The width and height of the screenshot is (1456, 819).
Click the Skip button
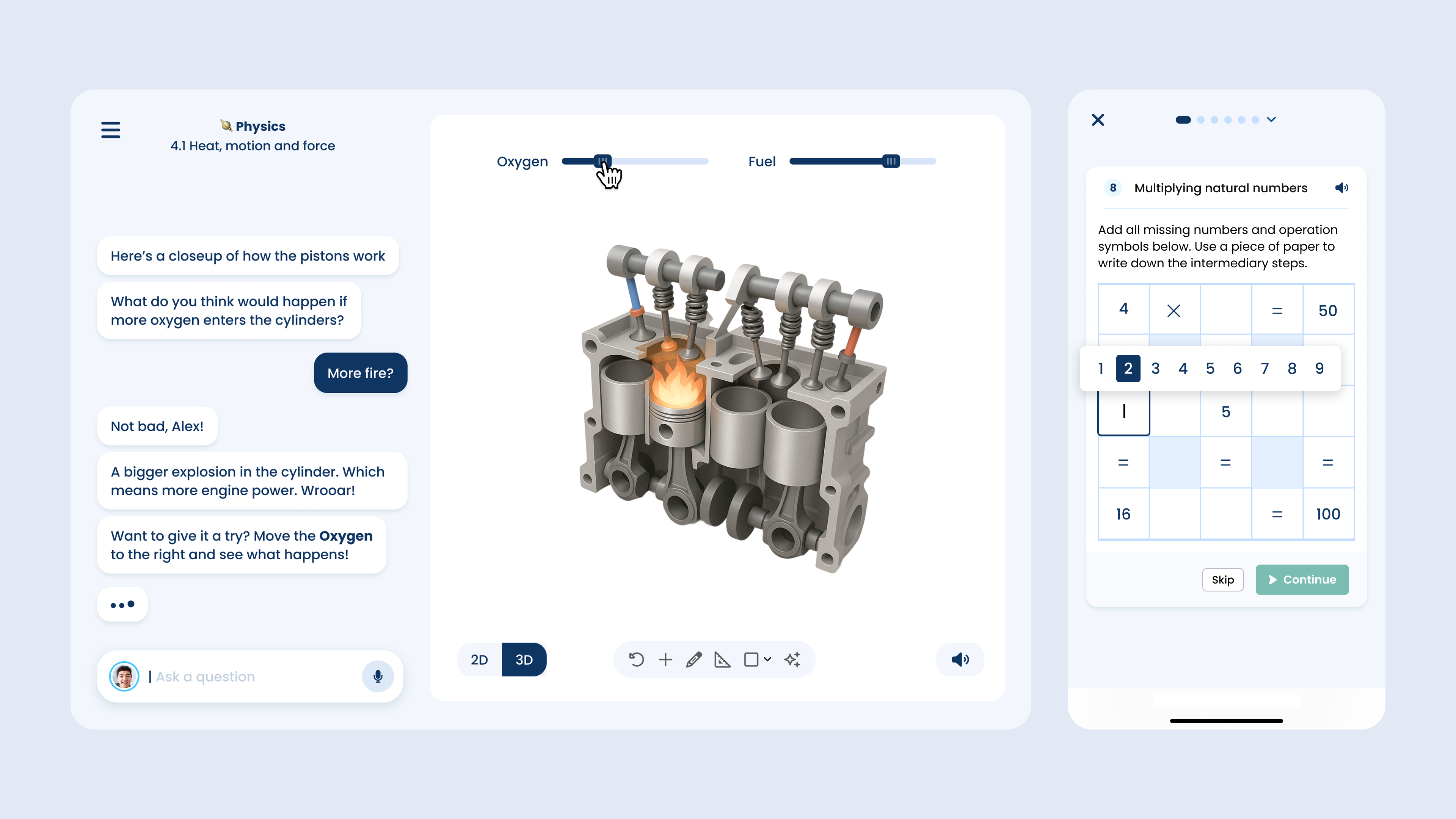coord(1222,579)
